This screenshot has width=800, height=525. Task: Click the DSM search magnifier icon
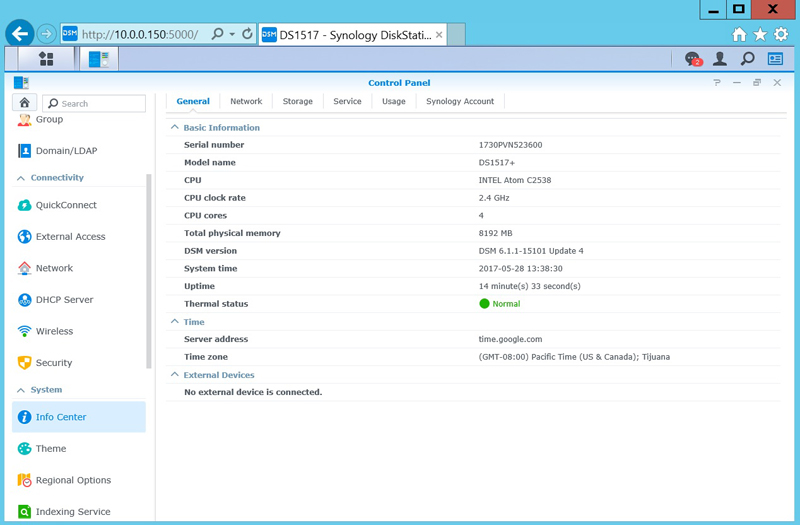[747, 59]
